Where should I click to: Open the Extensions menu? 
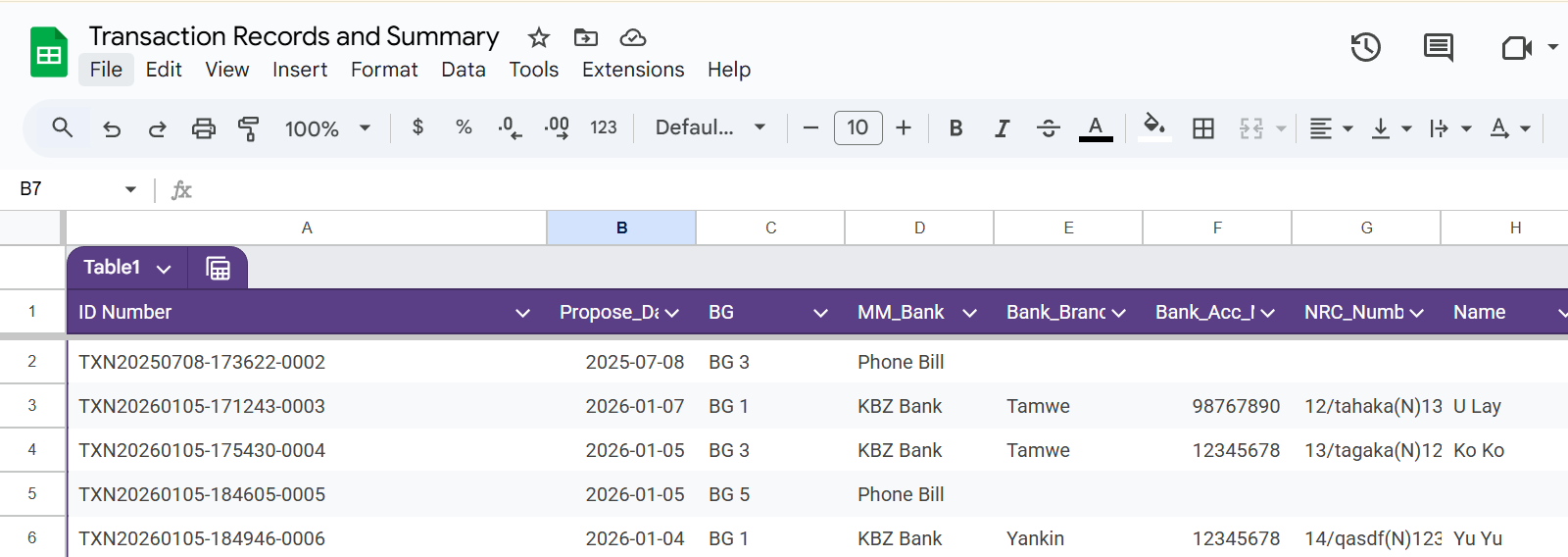tap(633, 70)
